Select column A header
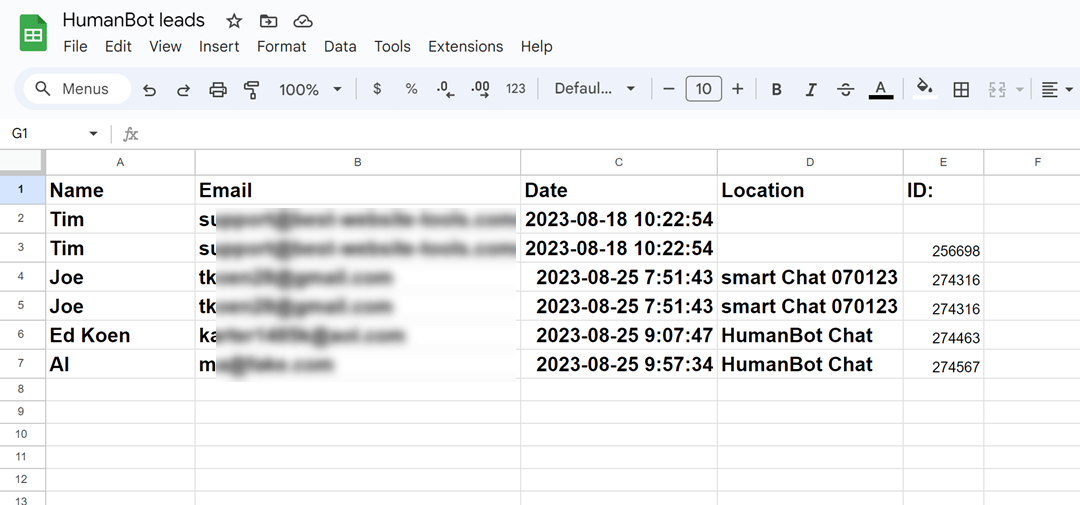 pos(121,162)
